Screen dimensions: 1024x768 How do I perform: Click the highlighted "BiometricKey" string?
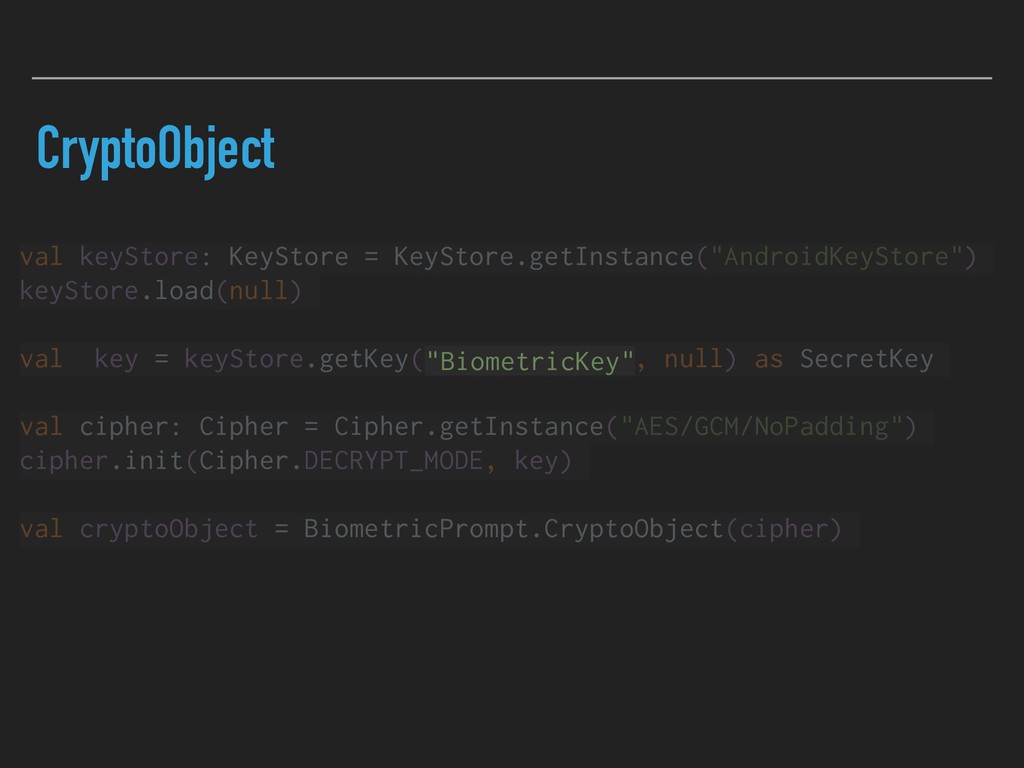pyautogui.click(x=529, y=361)
